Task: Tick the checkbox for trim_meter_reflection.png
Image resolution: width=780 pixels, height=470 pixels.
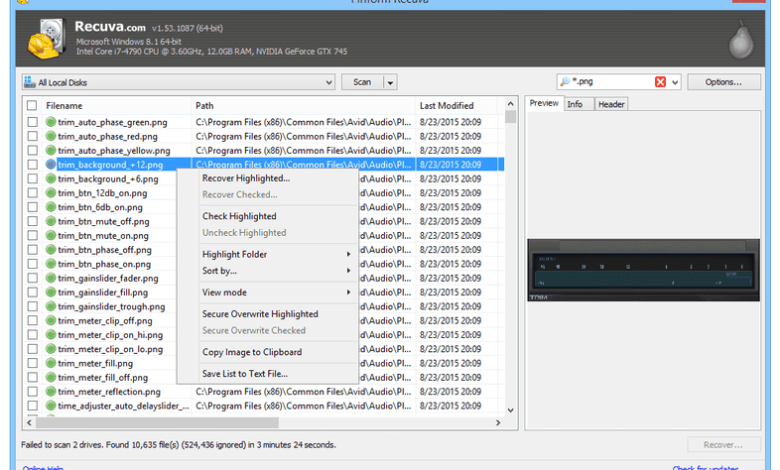Action: [32, 392]
